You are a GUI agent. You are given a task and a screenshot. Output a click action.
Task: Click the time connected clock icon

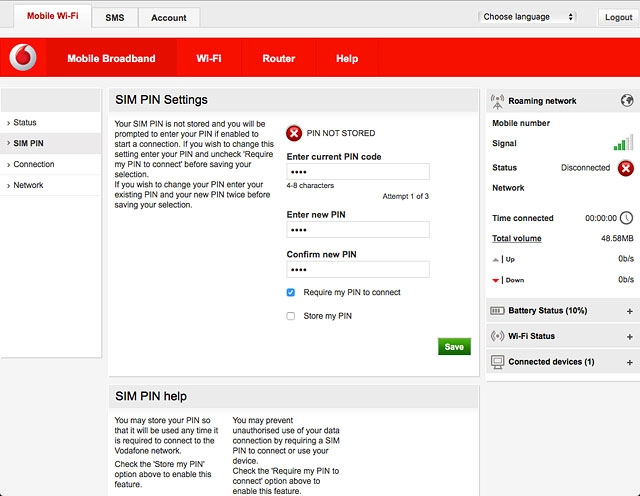(626, 218)
